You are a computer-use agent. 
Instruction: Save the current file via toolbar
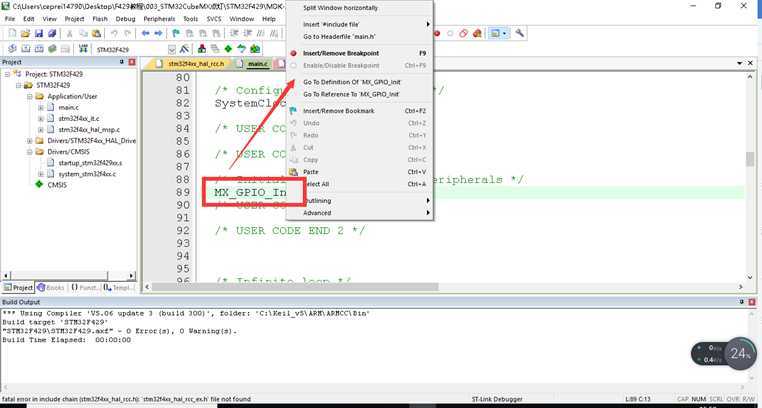pos(38,34)
